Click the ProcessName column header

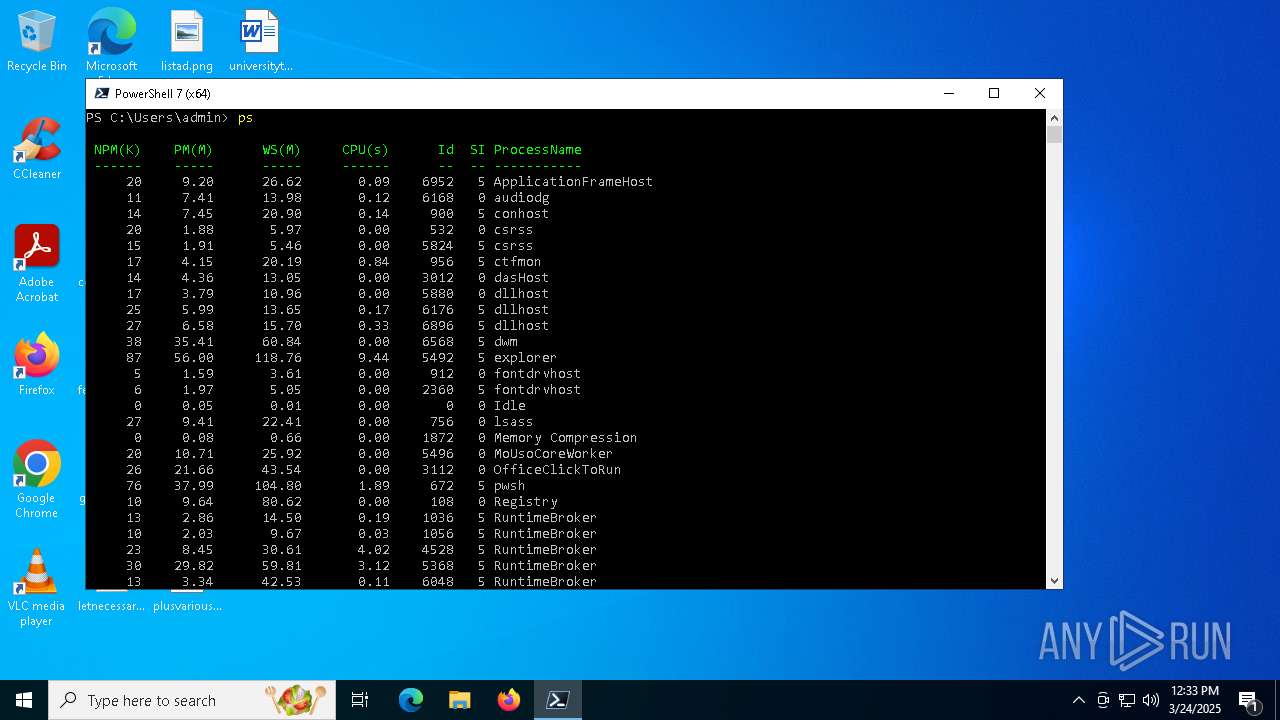(537, 150)
